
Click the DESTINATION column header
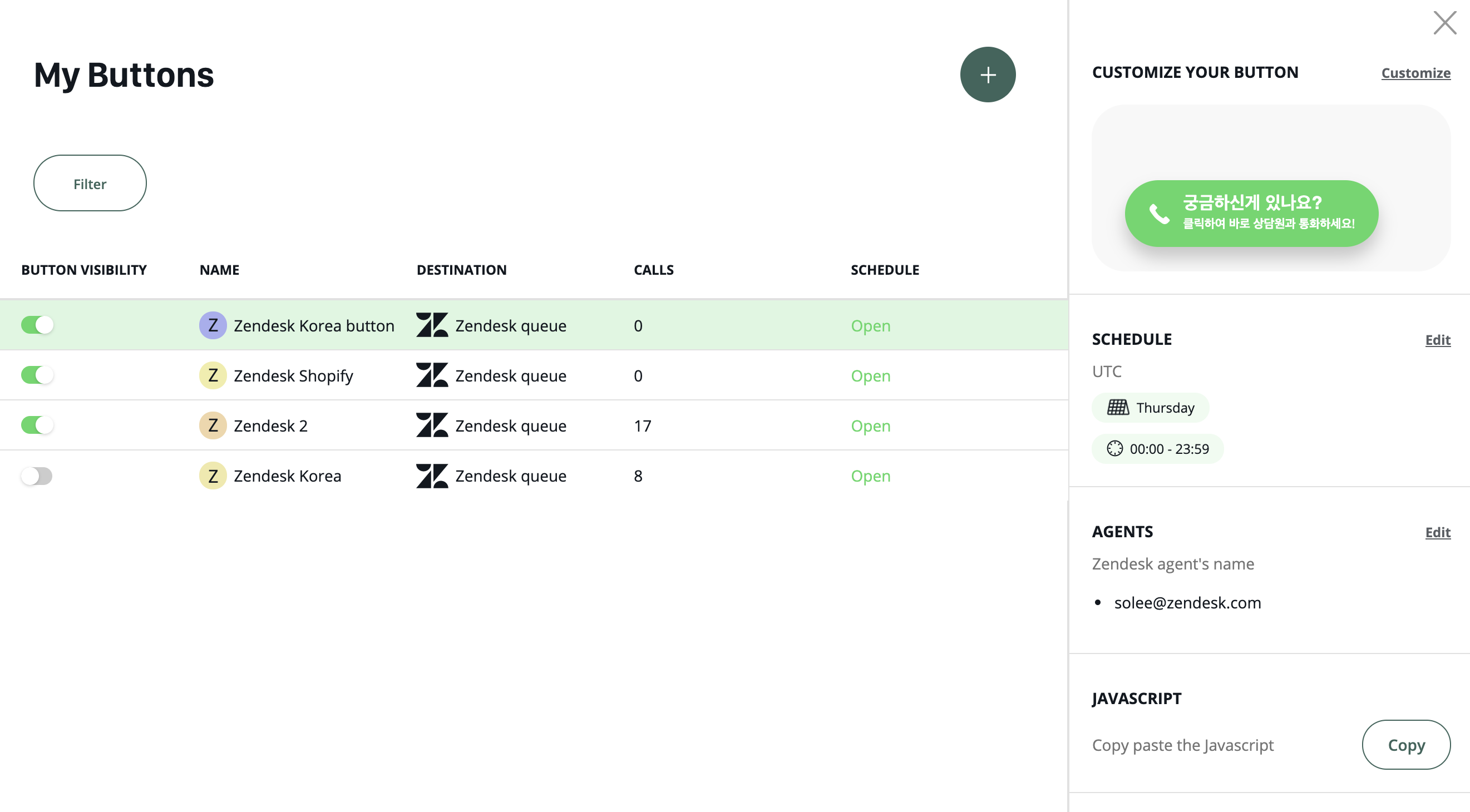pyautogui.click(x=461, y=270)
